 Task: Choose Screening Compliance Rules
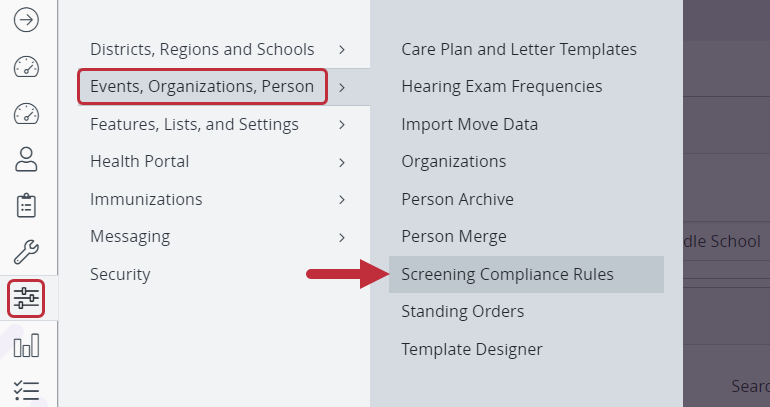(x=507, y=274)
